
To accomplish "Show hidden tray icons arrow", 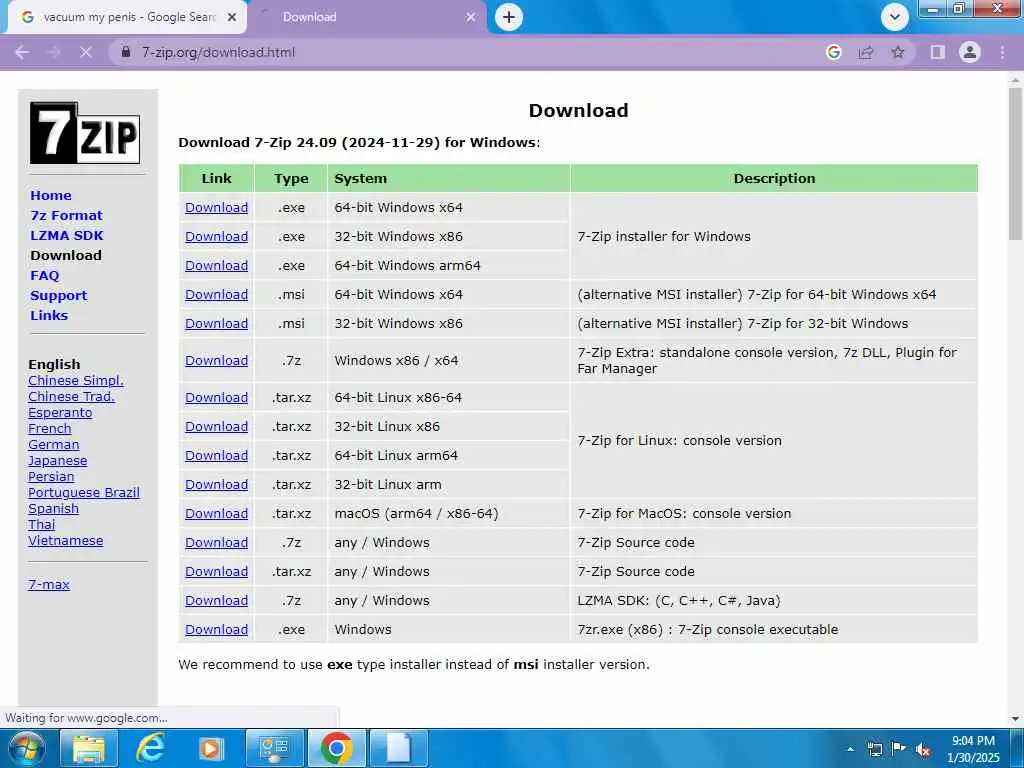I will 850,750.
